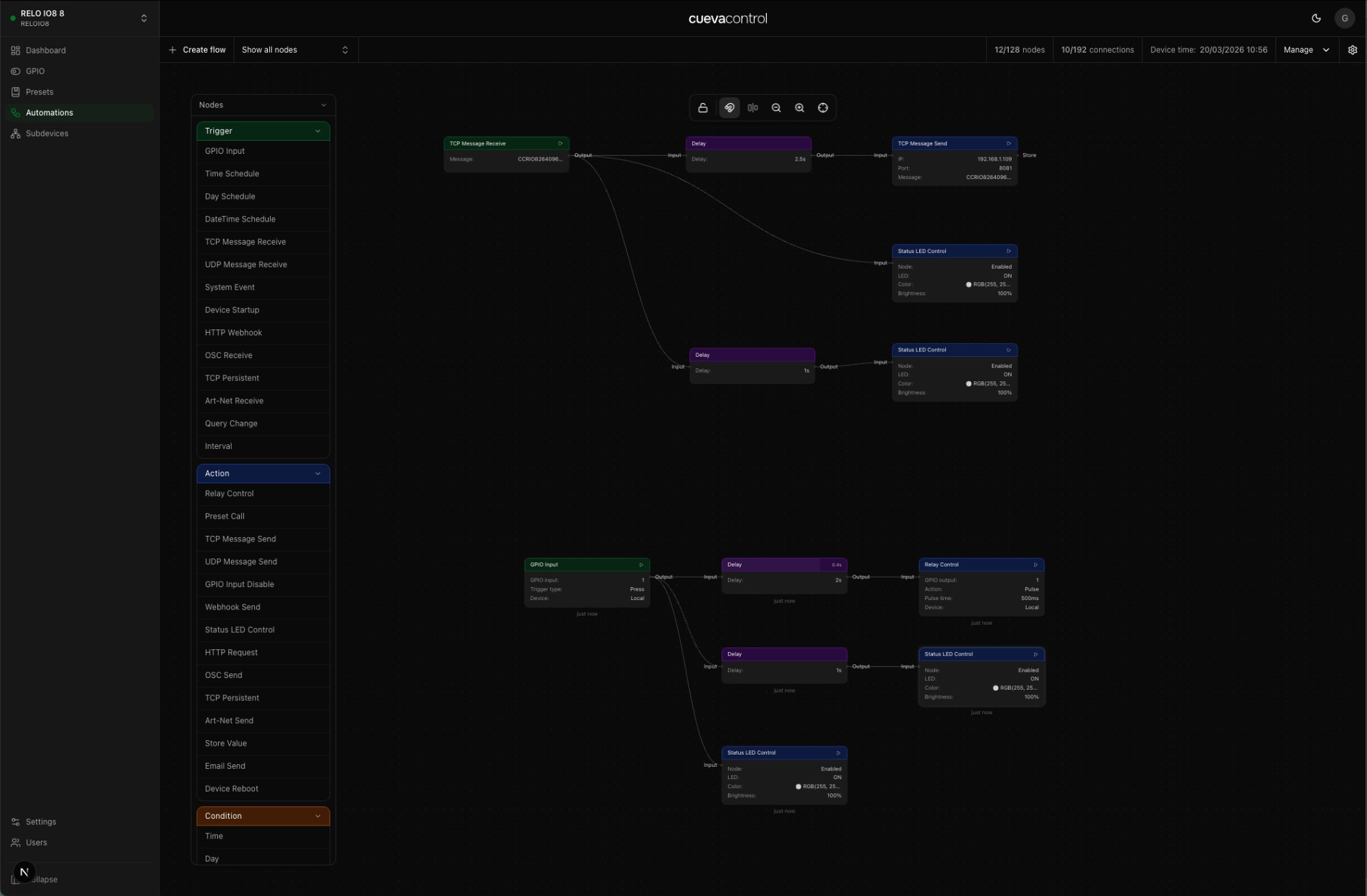Fit view with the crosshair icon
Image resolution: width=1367 pixels, height=896 pixels.
click(x=822, y=107)
